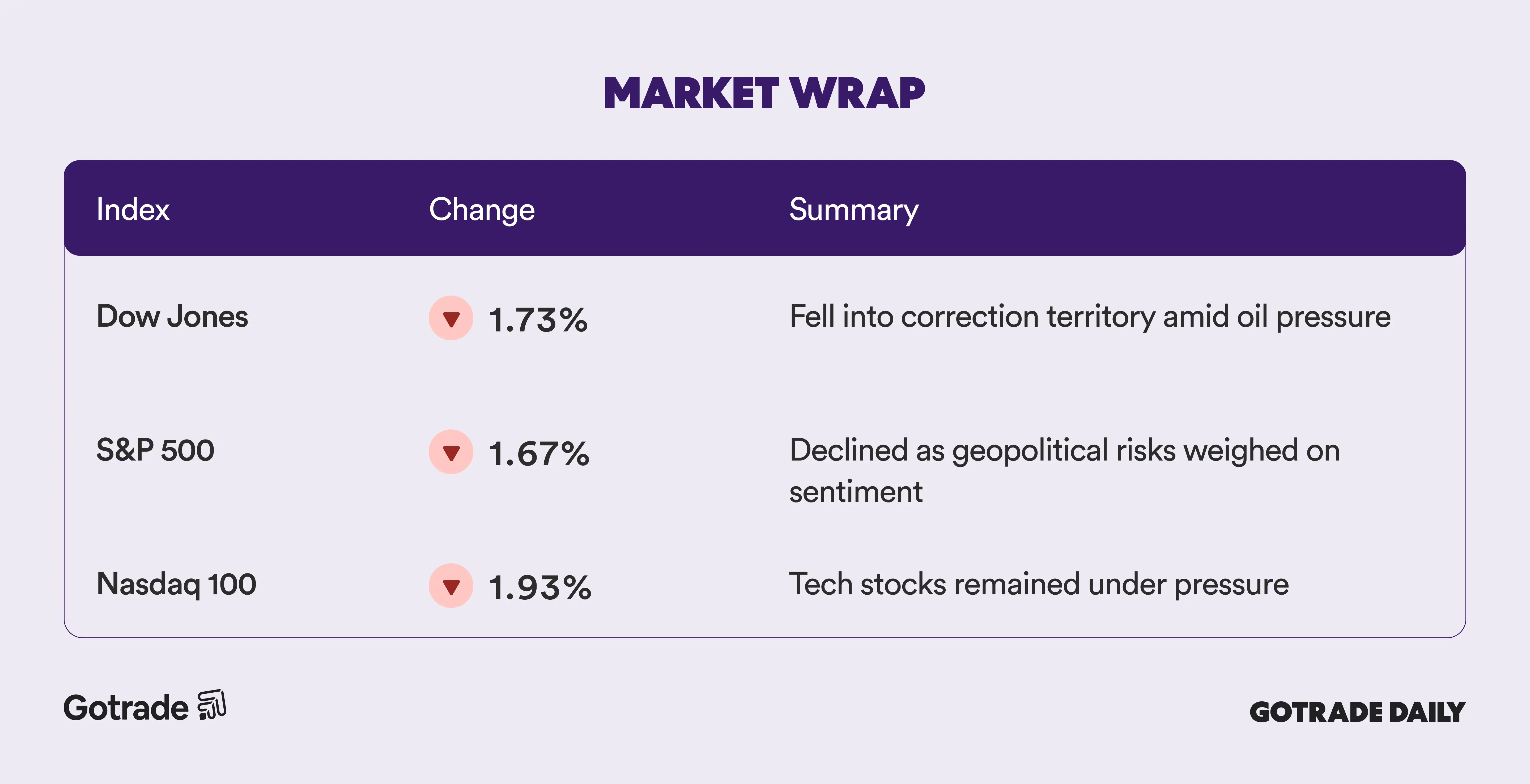The width and height of the screenshot is (1530, 784).
Task: Select the Change column header
Action: click(x=482, y=209)
